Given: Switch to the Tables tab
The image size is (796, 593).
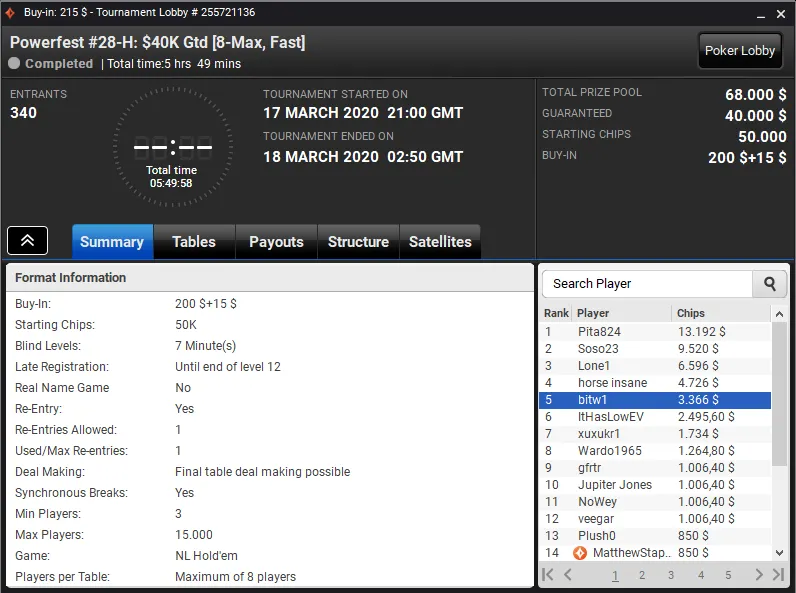Looking at the screenshot, I should tap(194, 242).
